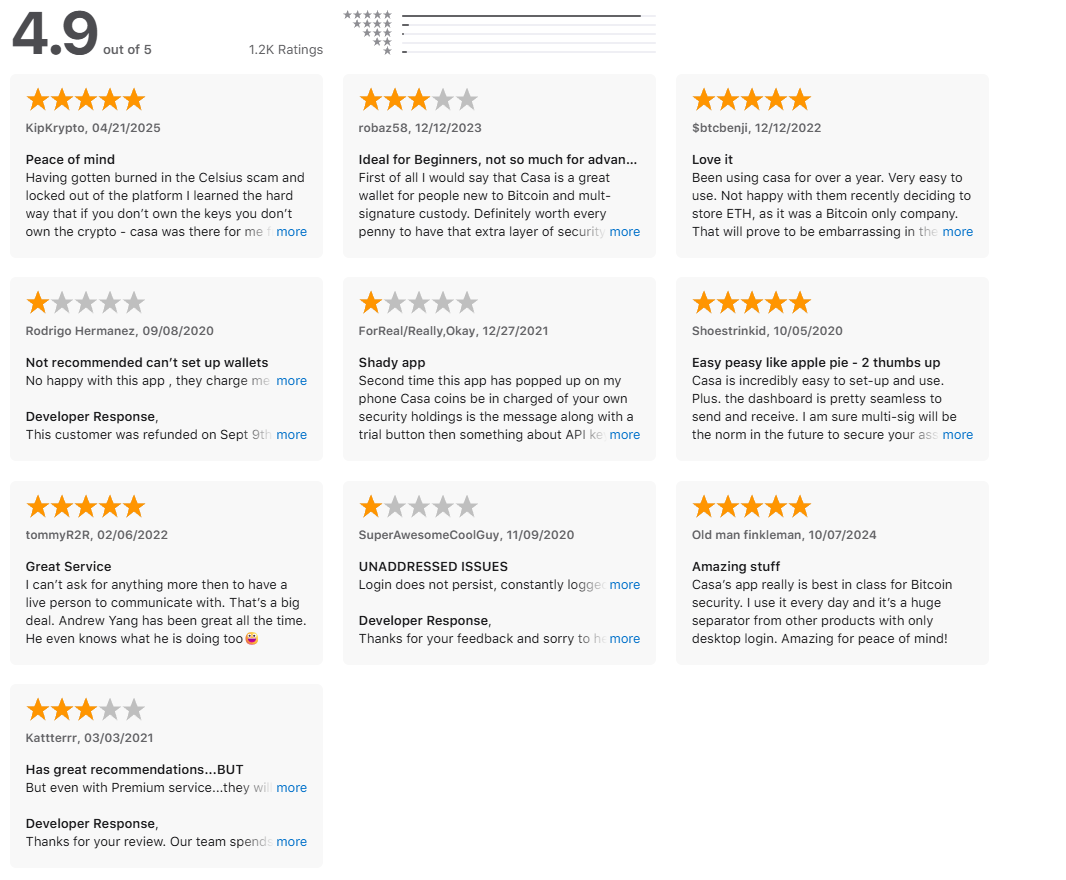Click the stars on Old man finkleman's review

click(751, 507)
